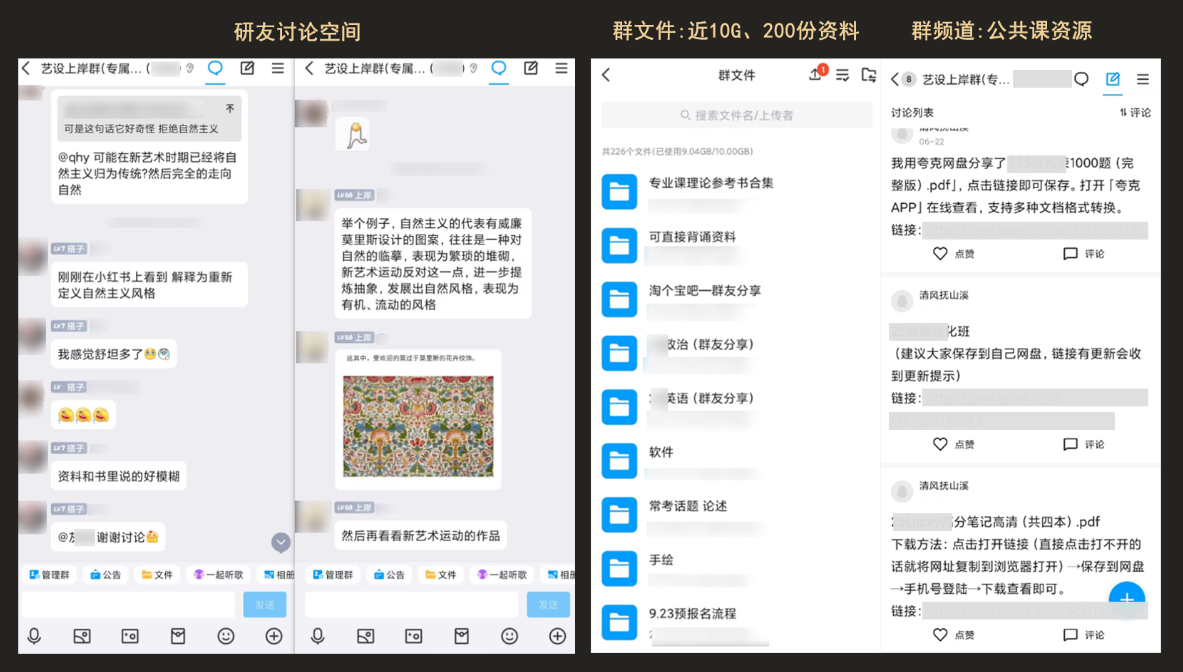Tap the plus more-options icon in the left chat
Viewport: 1183px width, 672px height.
point(274,637)
